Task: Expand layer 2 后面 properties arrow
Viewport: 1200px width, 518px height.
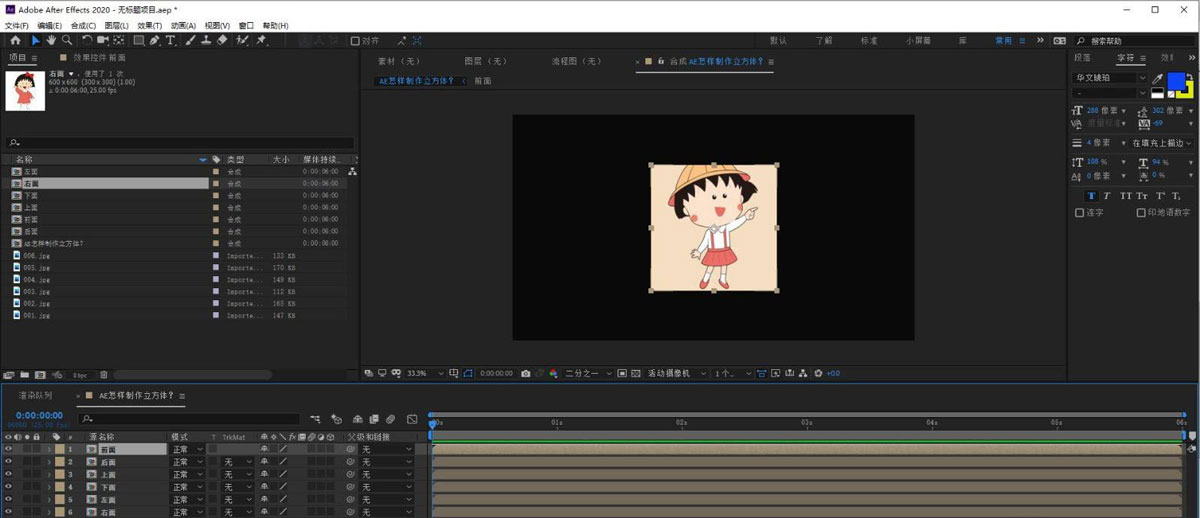Action: pos(49,462)
